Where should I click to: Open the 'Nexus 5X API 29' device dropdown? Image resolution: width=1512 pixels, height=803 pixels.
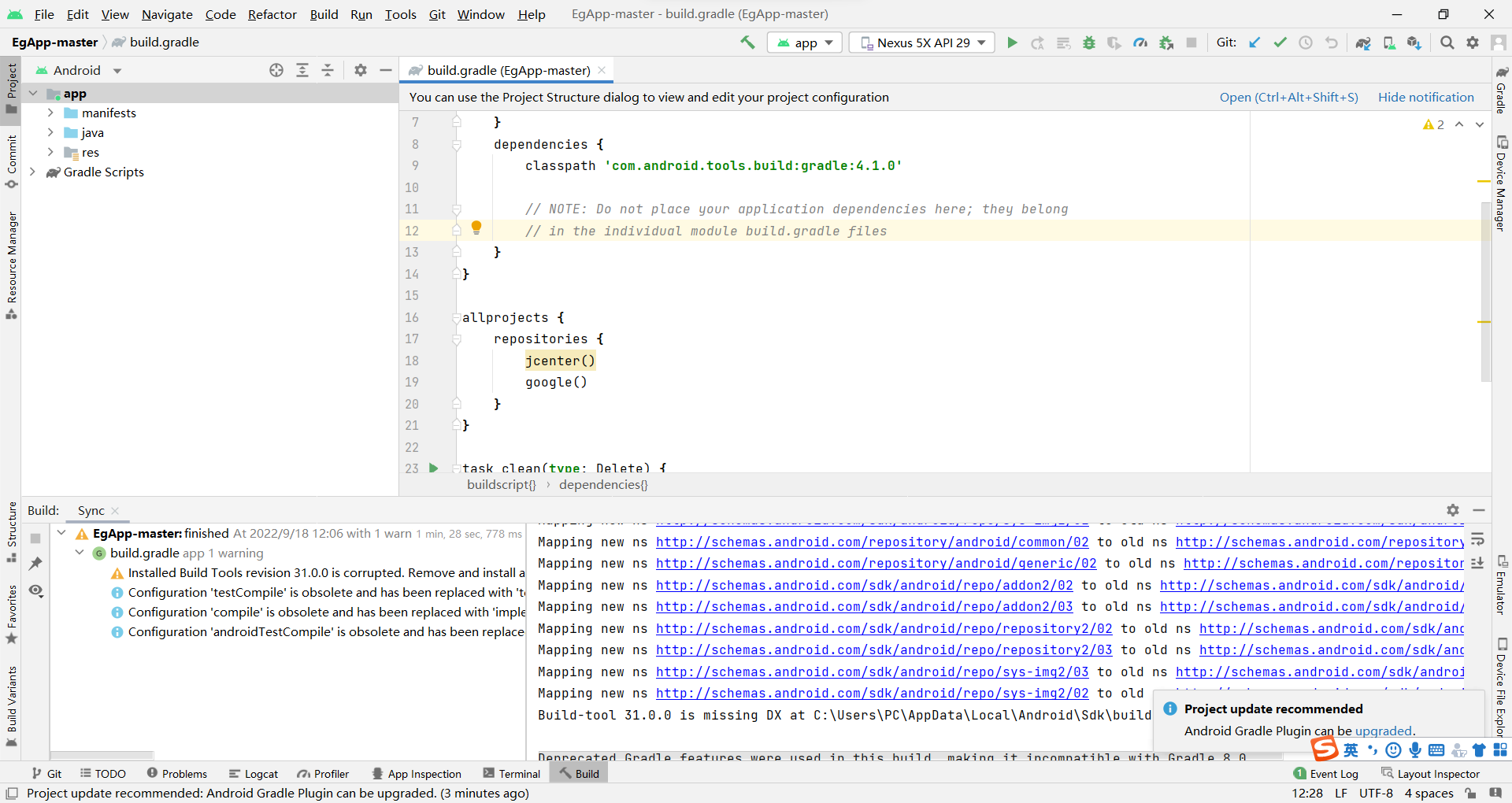tap(921, 43)
